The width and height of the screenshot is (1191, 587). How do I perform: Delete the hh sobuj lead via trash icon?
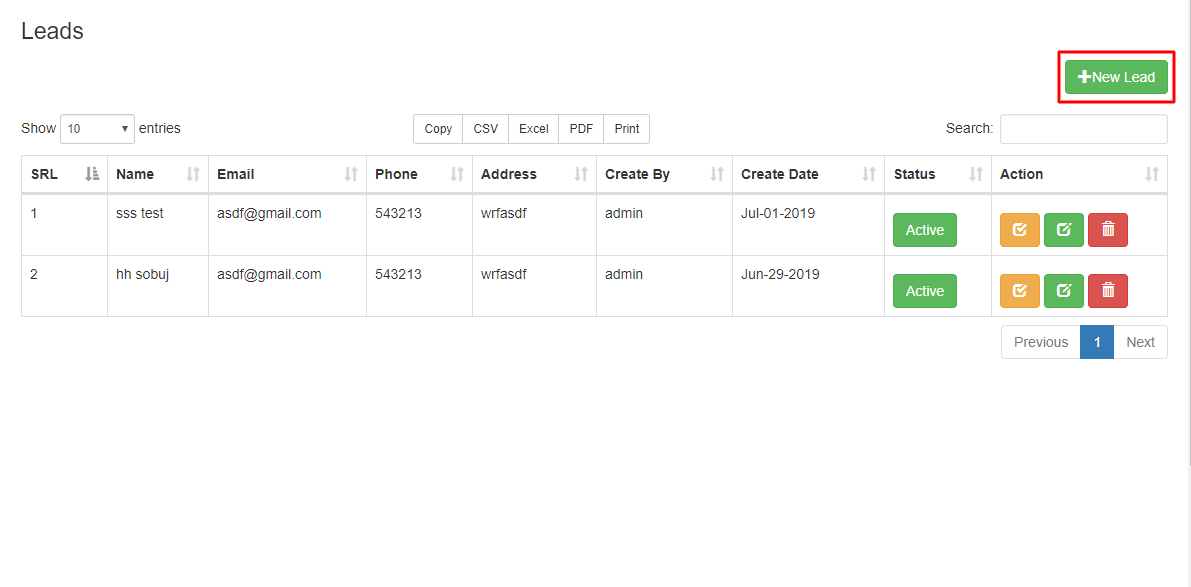pos(1107,291)
